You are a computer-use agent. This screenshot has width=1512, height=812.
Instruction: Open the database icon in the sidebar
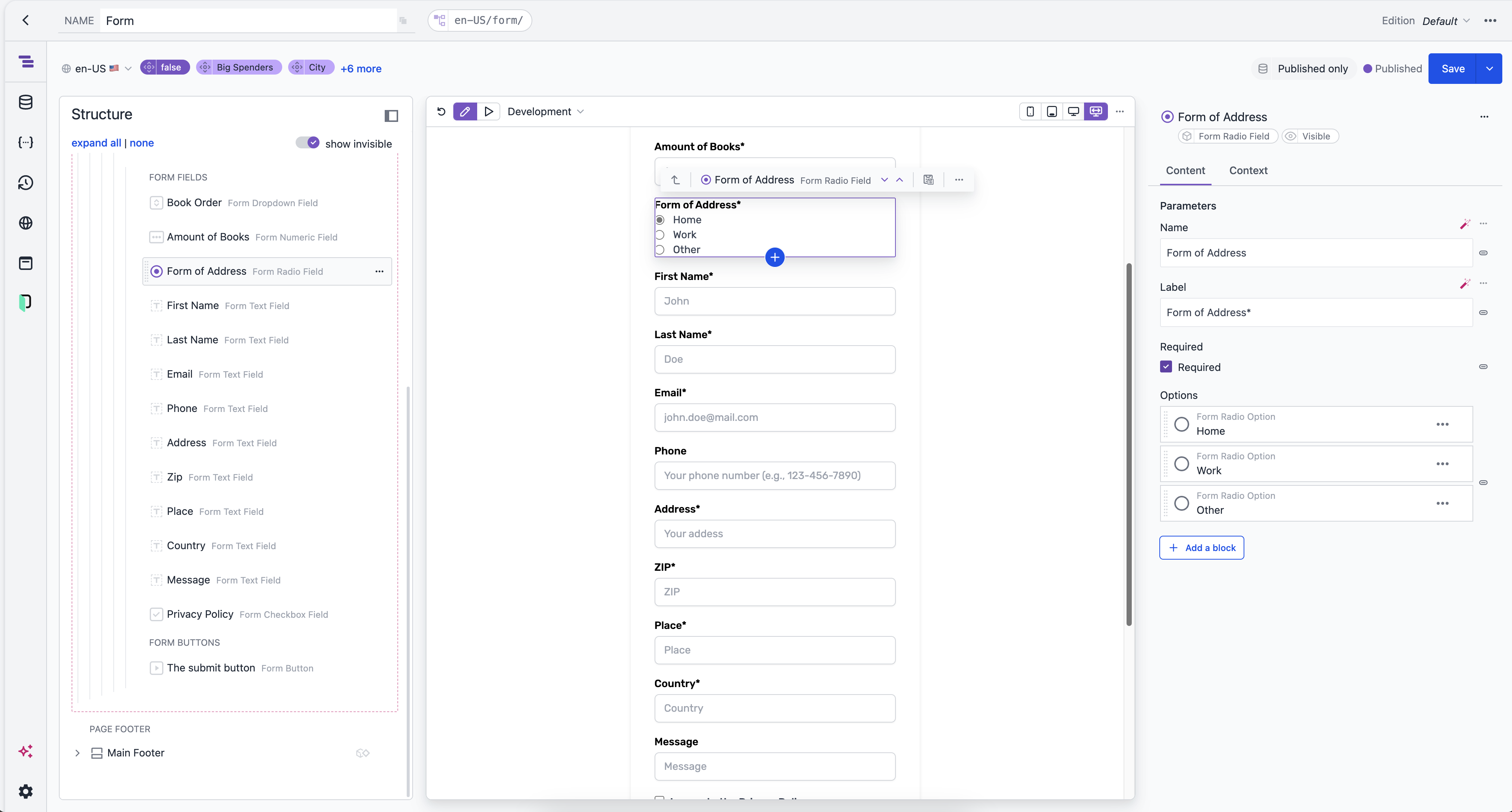coord(26,101)
